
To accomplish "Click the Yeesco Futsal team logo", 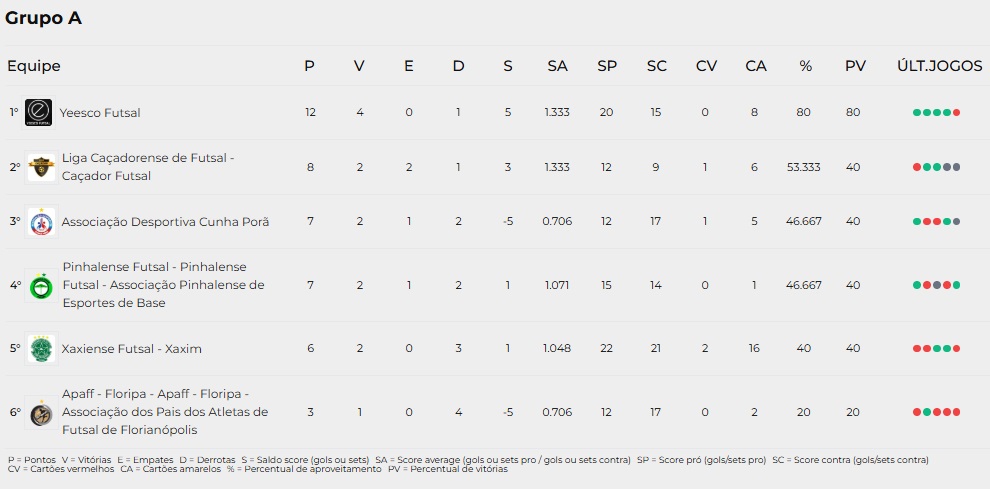I will 39,112.
